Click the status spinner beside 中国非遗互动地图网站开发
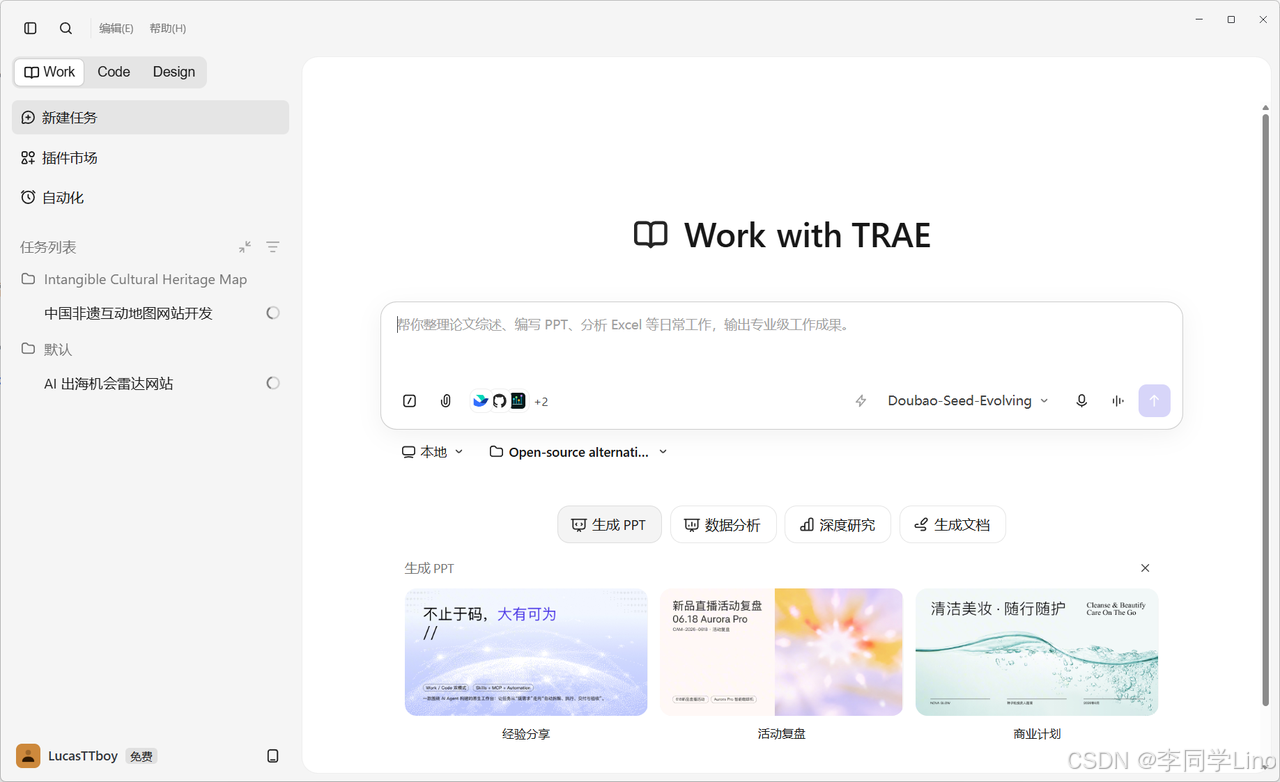The height and width of the screenshot is (782, 1280). (x=273, y=313)
